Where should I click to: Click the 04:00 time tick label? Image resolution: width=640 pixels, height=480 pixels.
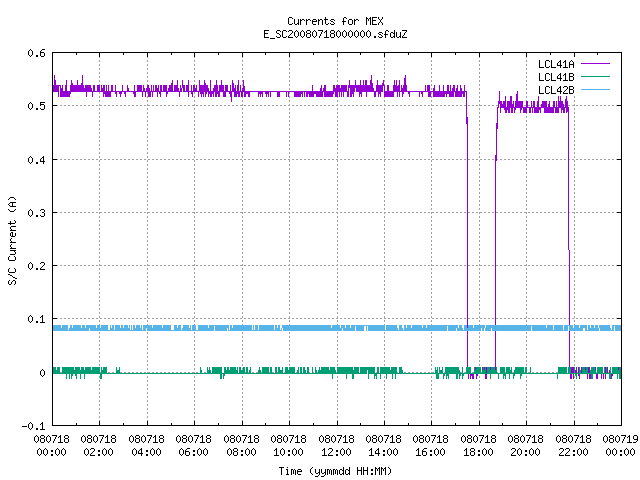146,452
